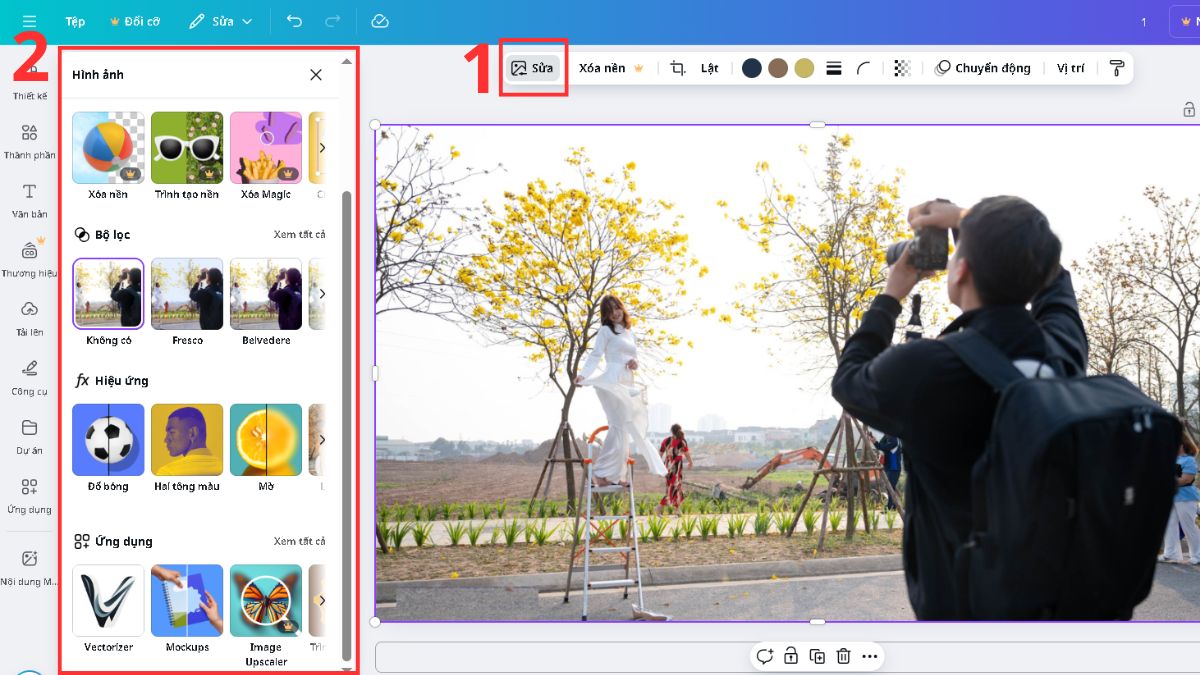Delete the selected image
This screenshot has height=675, width=1200.
click(x=843, y=656)
